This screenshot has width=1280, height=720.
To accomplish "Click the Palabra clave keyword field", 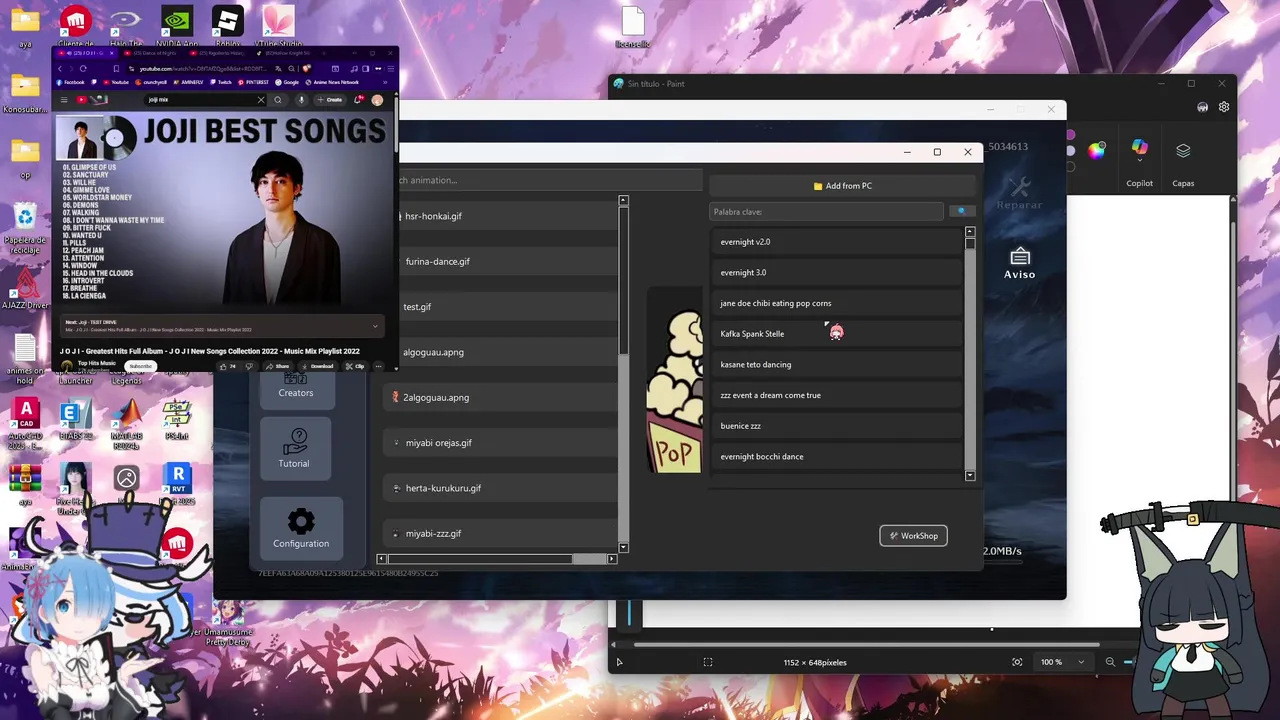I will [x=826, y=211].
